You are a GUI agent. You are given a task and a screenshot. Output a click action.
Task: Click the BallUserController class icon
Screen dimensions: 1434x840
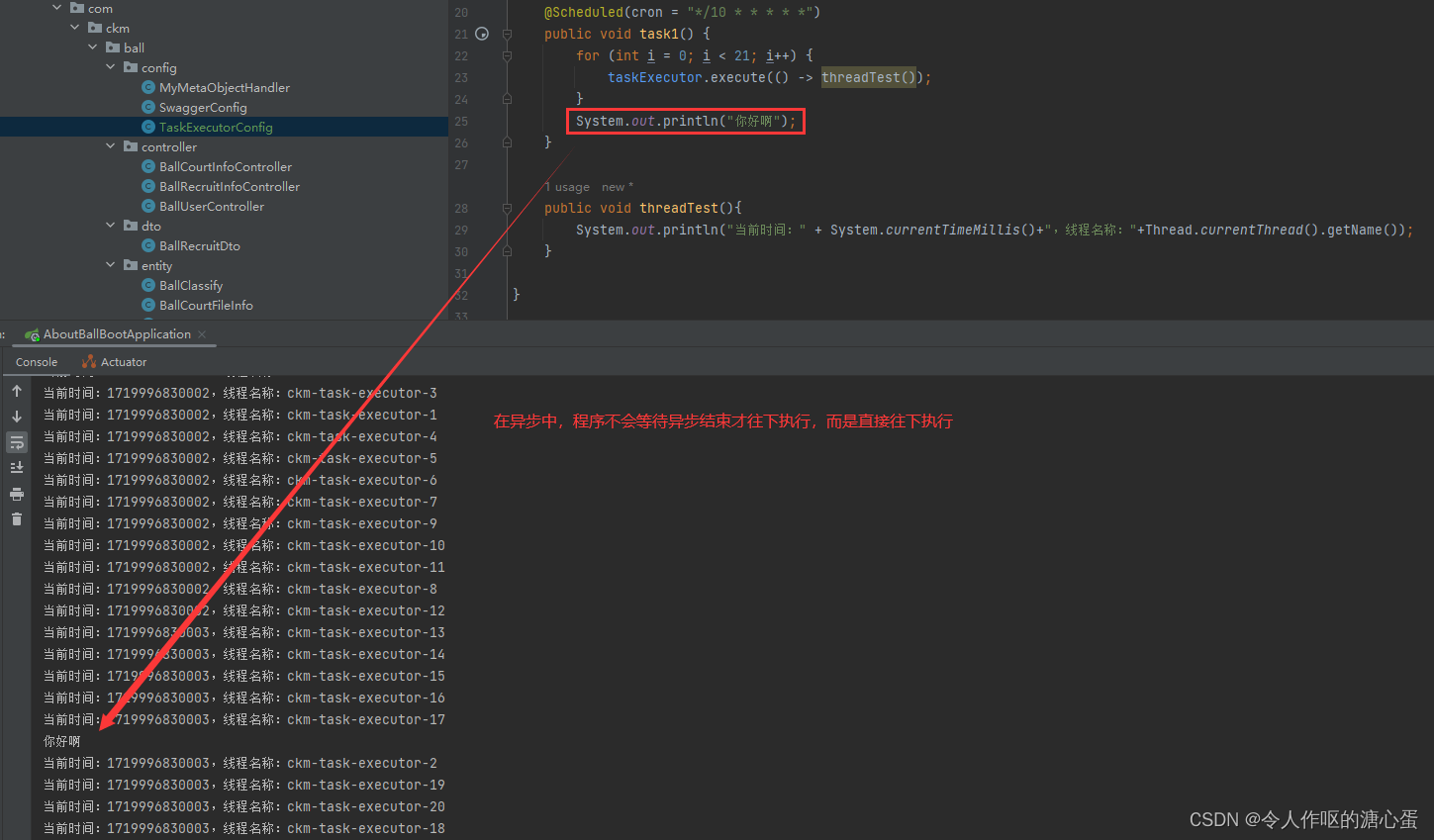148,206
